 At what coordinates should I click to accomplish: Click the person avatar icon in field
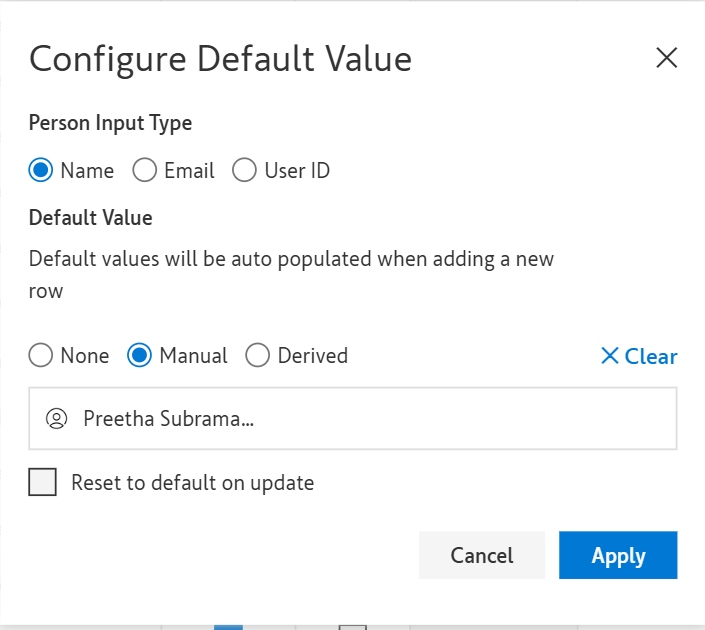pos(56,418)
